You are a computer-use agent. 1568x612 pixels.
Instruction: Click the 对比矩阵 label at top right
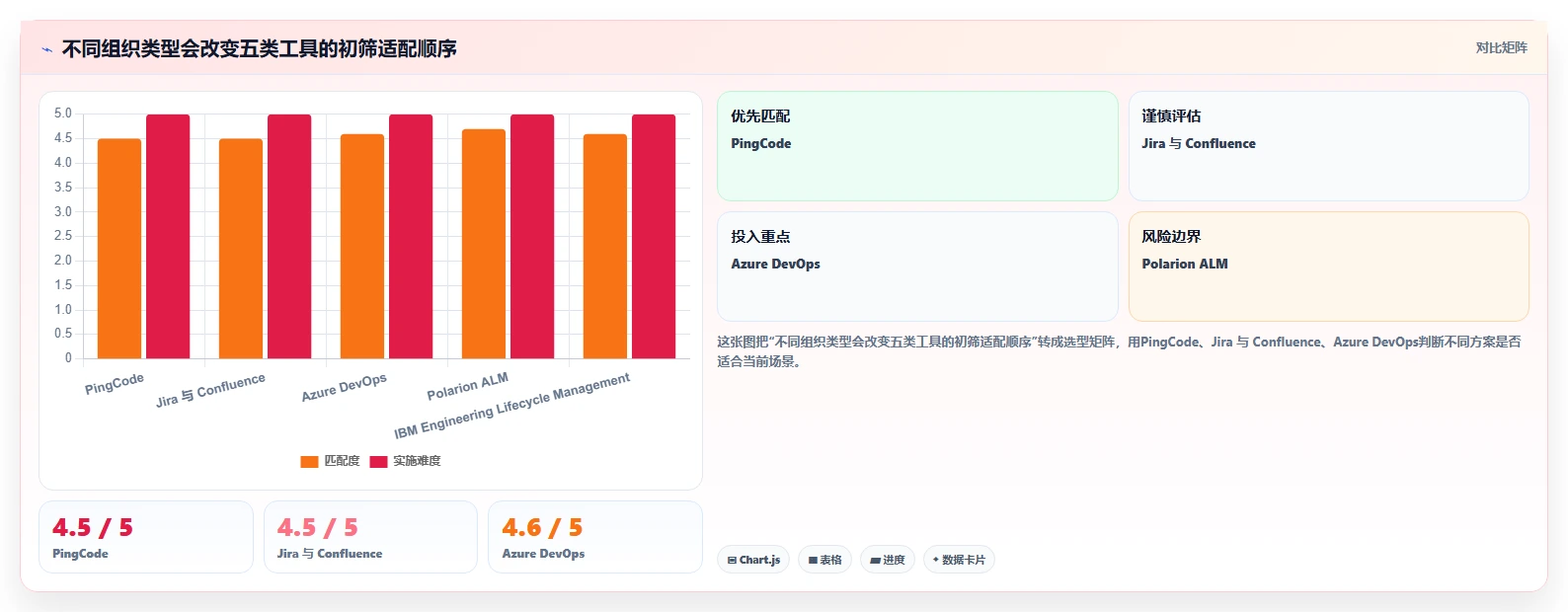coord(1501,47)
